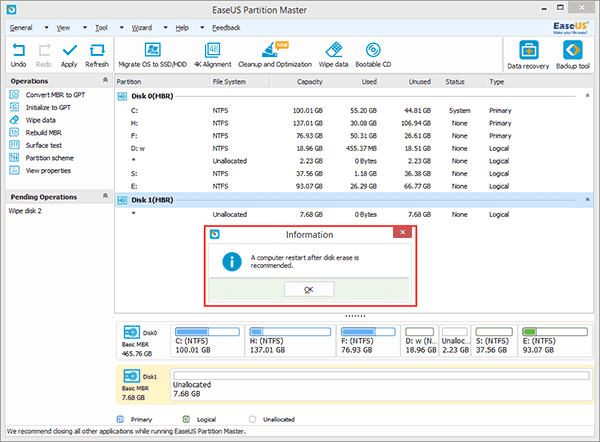This screenshot has height=442, width=600.
Task: Sort by the Unused column header
Action: (406, 82)
